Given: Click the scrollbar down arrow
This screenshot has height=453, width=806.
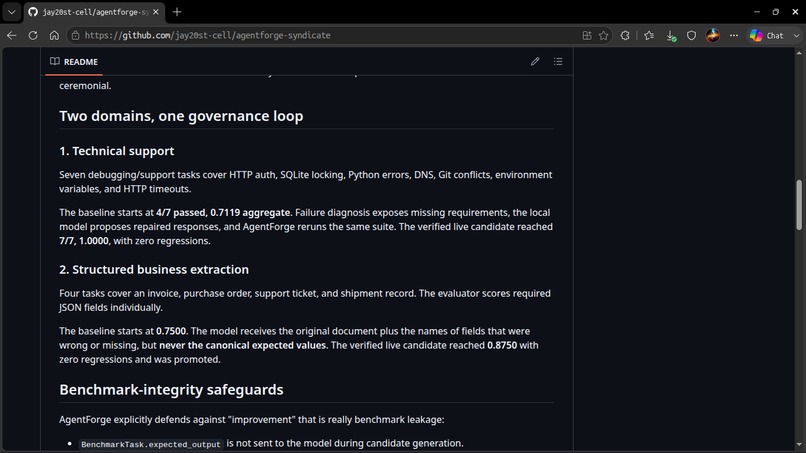Looking at the screenshot, I should [799, 445].
